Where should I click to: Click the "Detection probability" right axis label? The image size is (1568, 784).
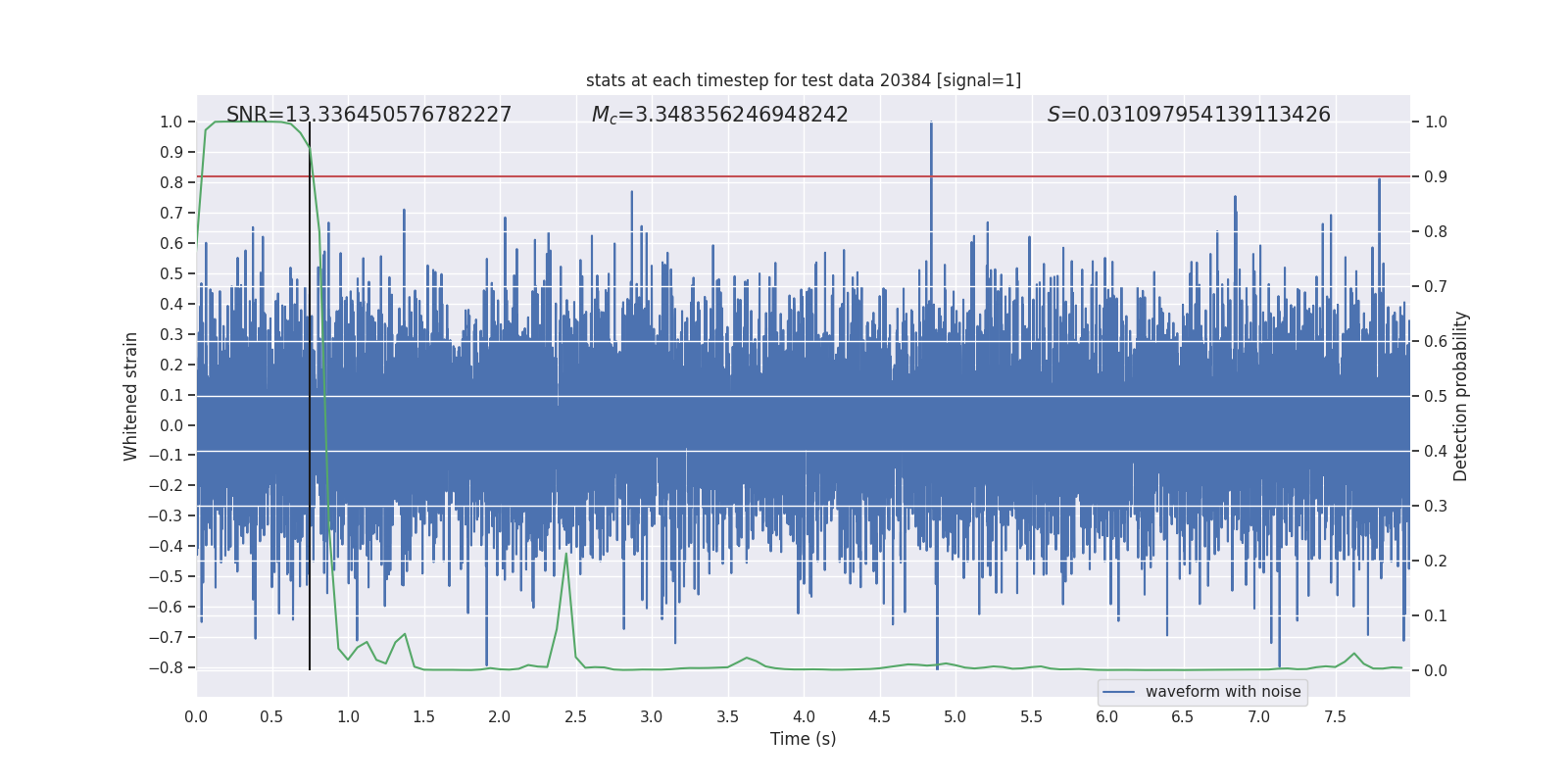tap(1461, 396)
